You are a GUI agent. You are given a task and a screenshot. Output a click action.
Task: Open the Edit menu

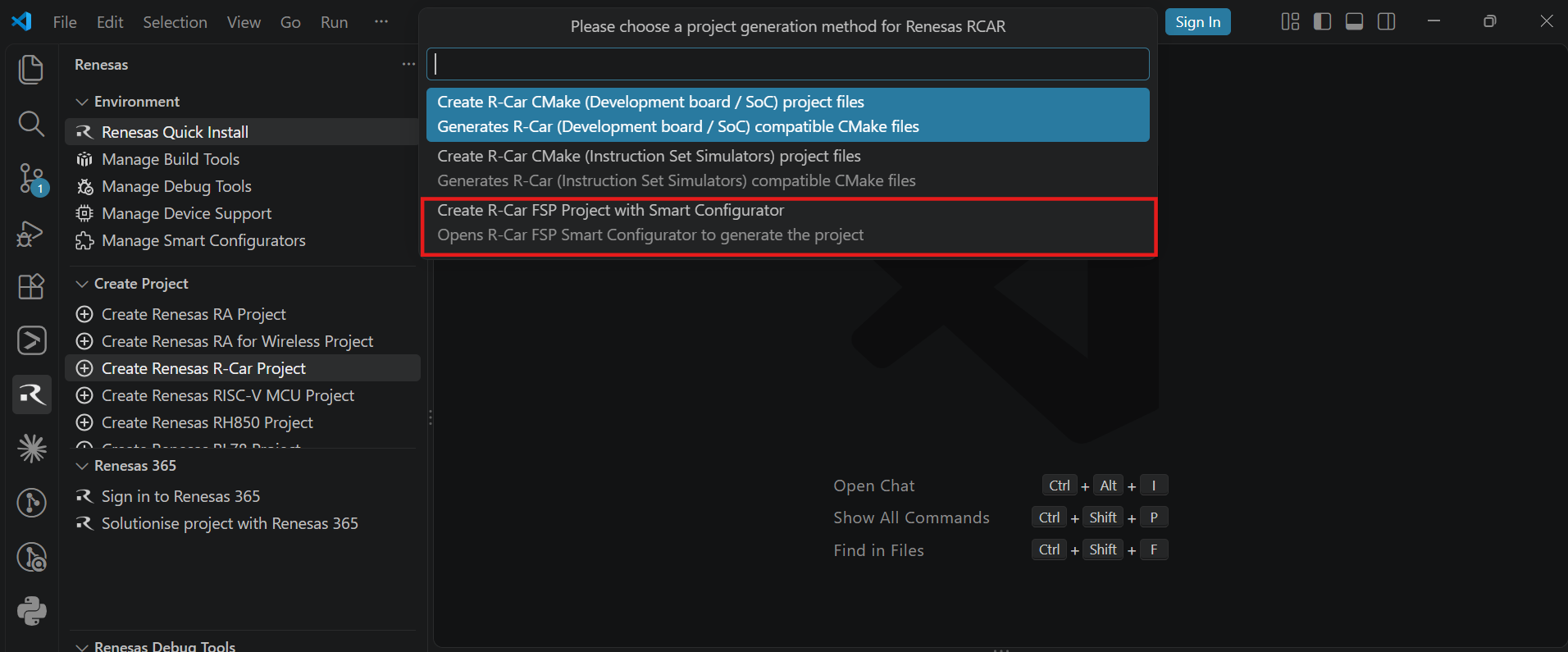click(110, 22)
